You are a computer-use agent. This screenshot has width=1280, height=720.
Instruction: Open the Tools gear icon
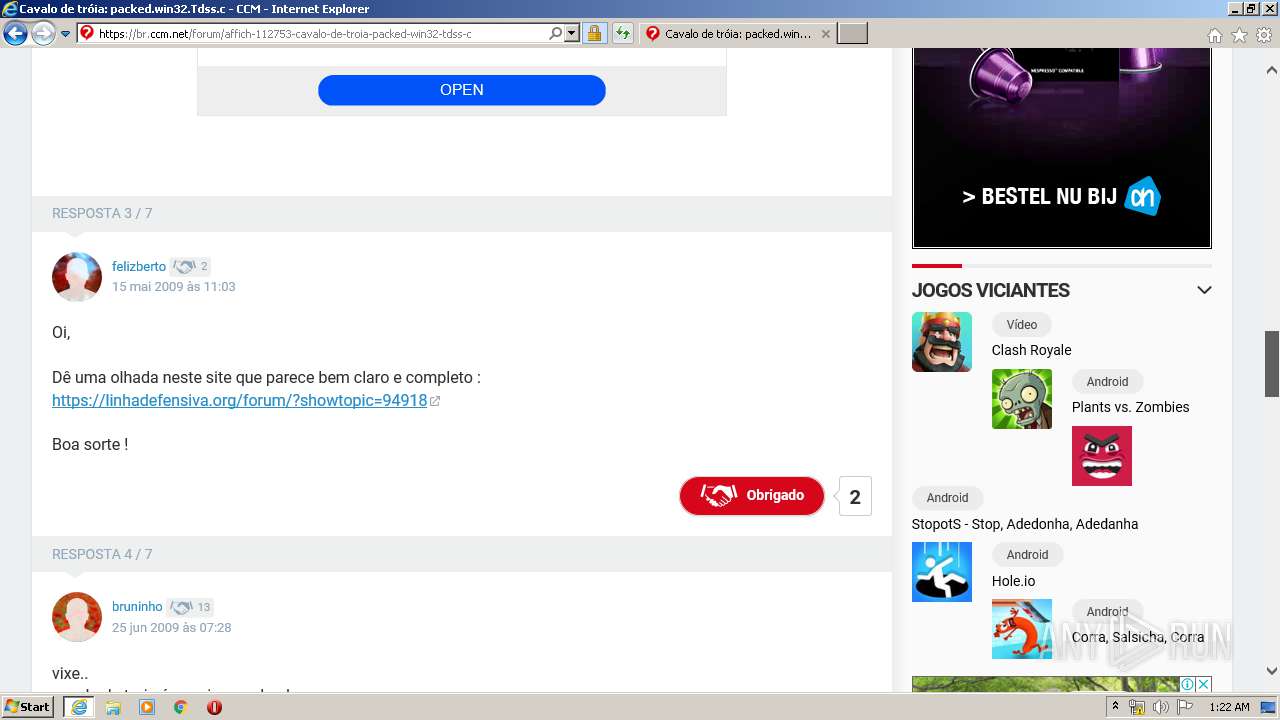tap(1264, 35)
